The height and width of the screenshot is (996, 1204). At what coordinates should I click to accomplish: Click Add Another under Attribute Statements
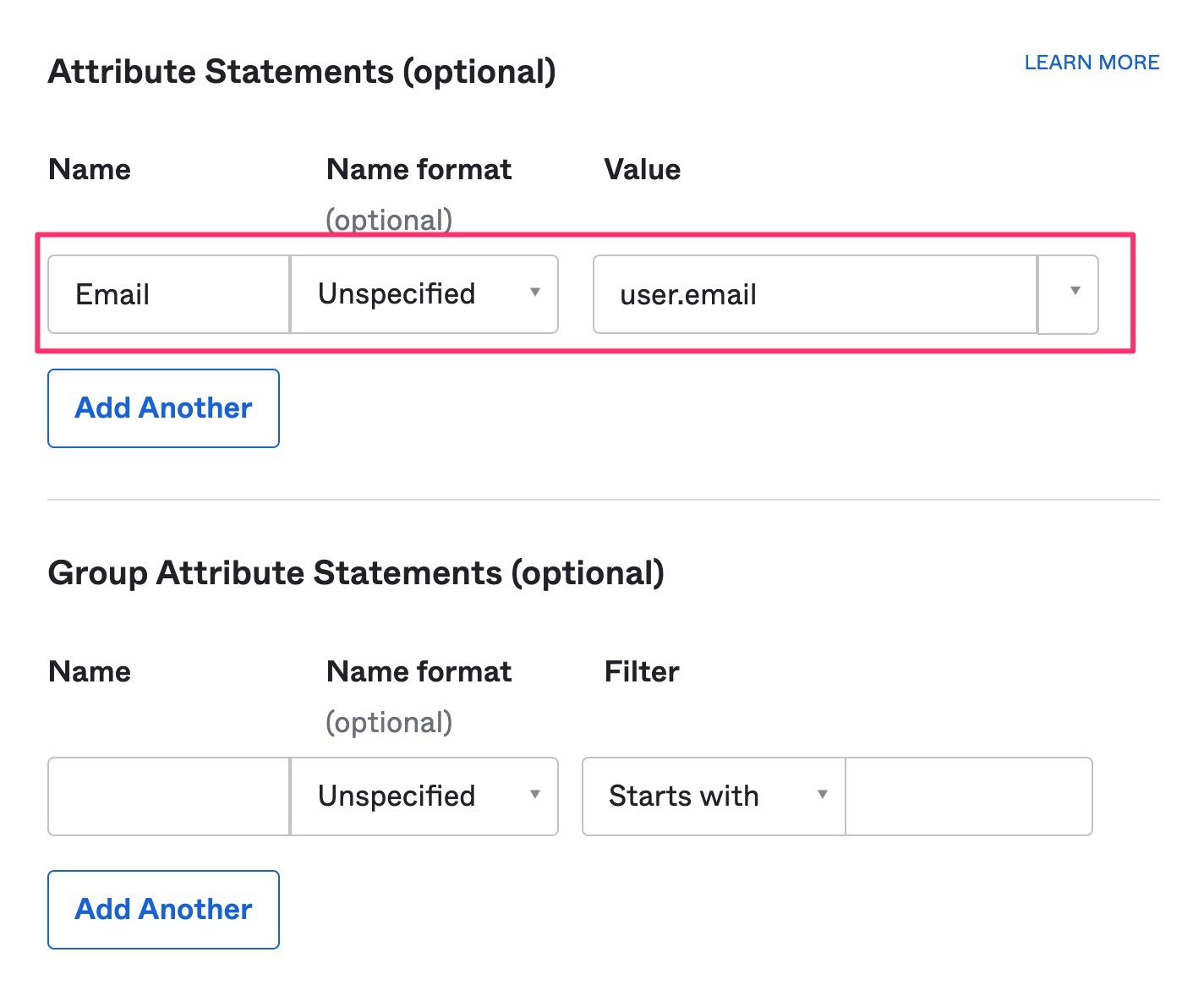[x=163, y=408]
